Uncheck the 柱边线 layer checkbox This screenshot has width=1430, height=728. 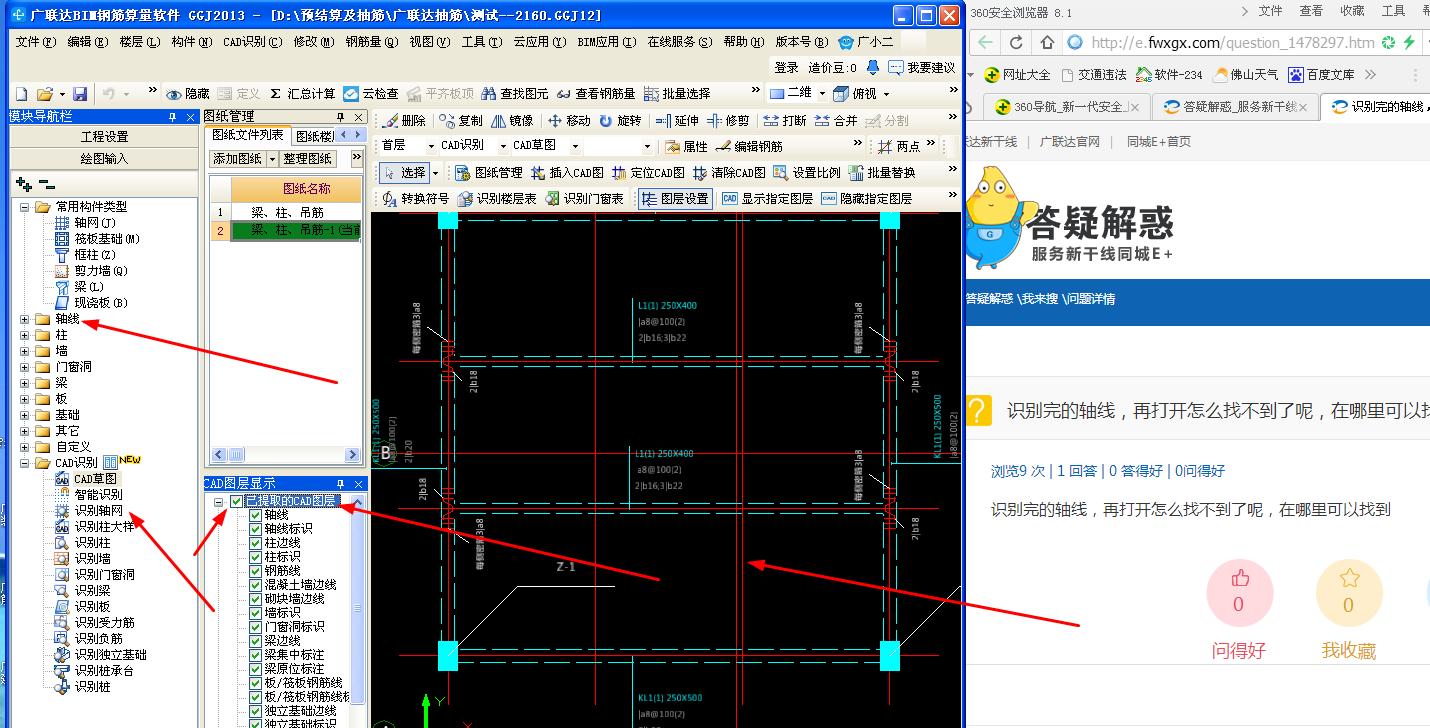pos(255,543)
